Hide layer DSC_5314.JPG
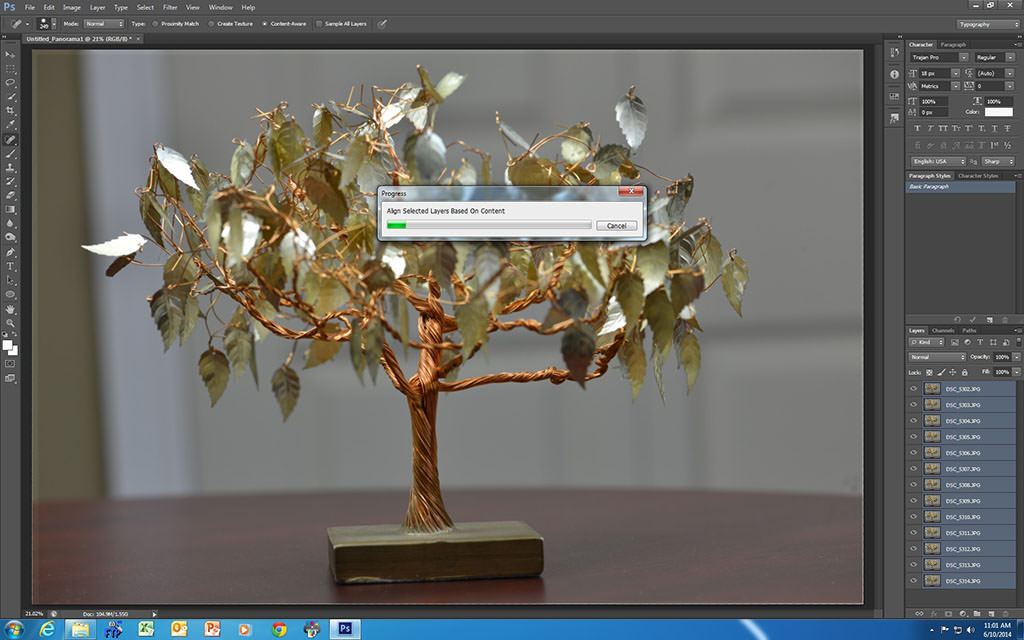1024x640 pixels. pyautogui.click(x=914, y=581)
